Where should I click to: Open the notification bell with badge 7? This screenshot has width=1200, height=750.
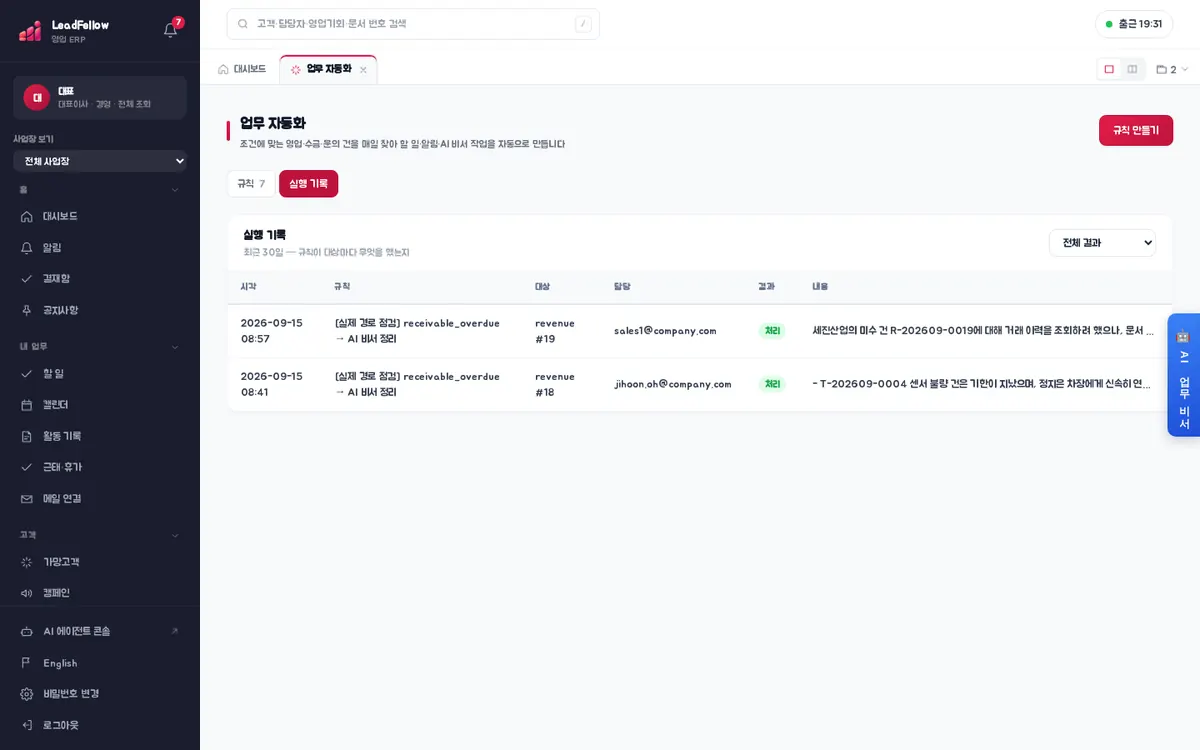tap(171, 29)
